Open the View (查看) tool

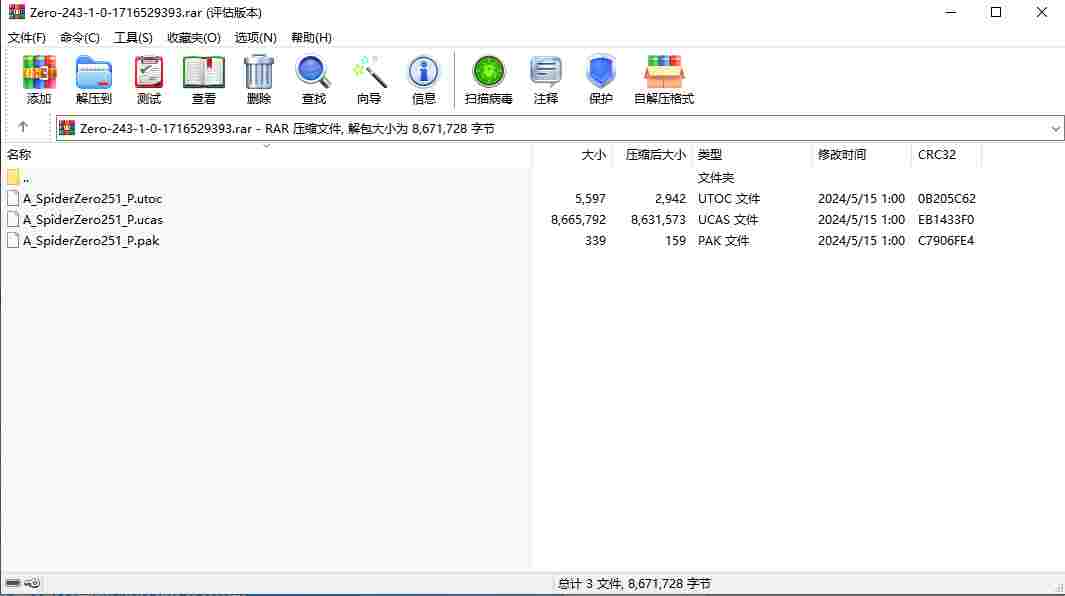[x=204, y=80]
